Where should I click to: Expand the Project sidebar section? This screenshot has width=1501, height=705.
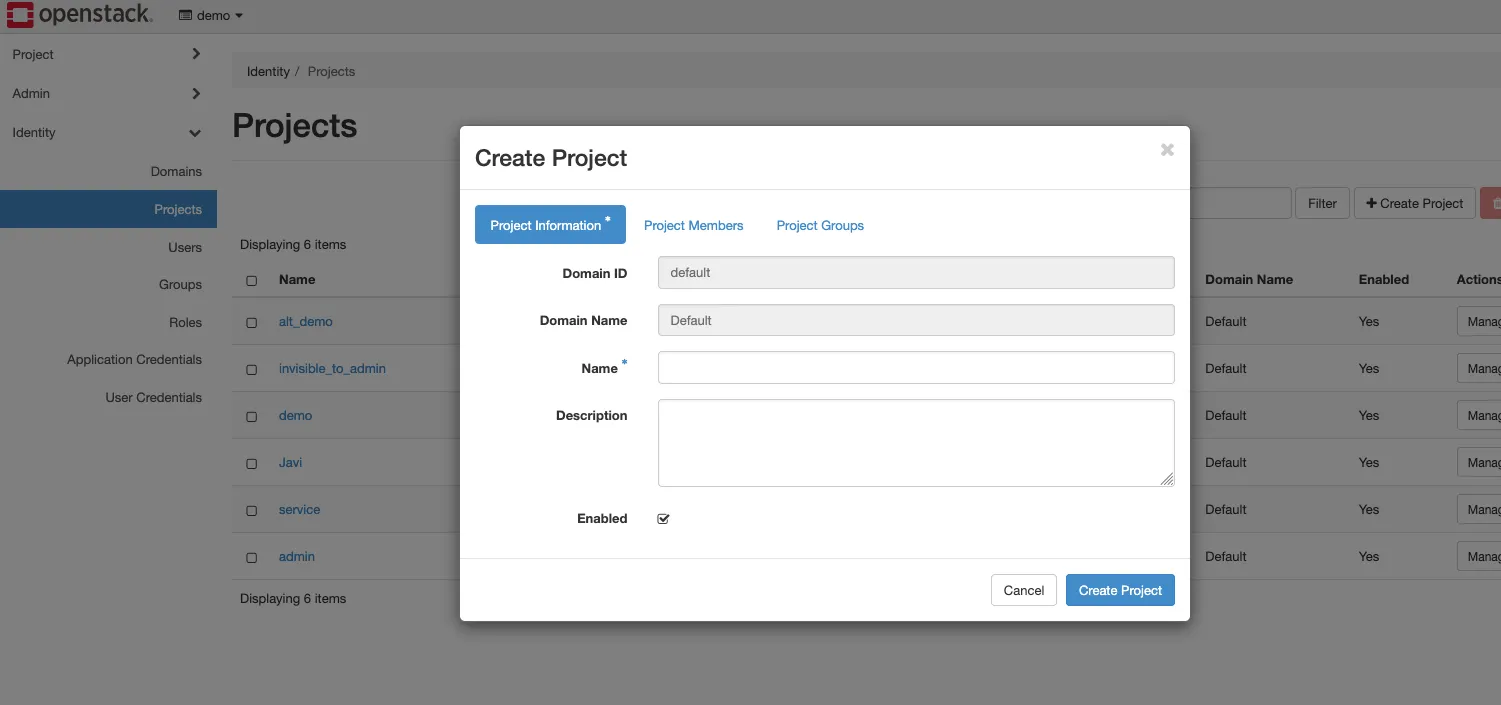pyautogui.click(x=100, y=54)
